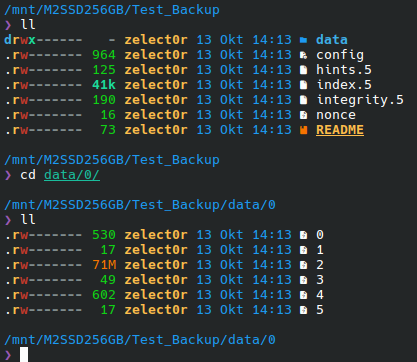This screenshot has height=362, width=417.
Task: Click the index.5 file name
Action: click(344, 85)
